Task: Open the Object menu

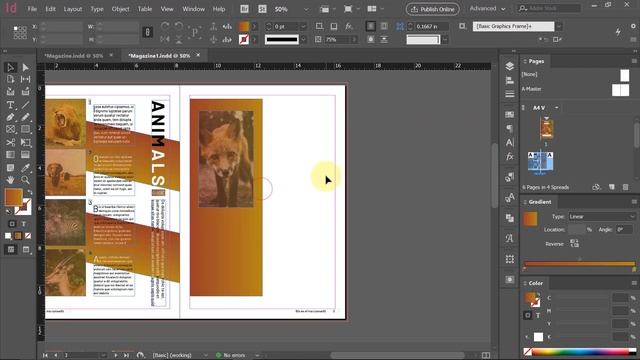Action: (120, 9)
